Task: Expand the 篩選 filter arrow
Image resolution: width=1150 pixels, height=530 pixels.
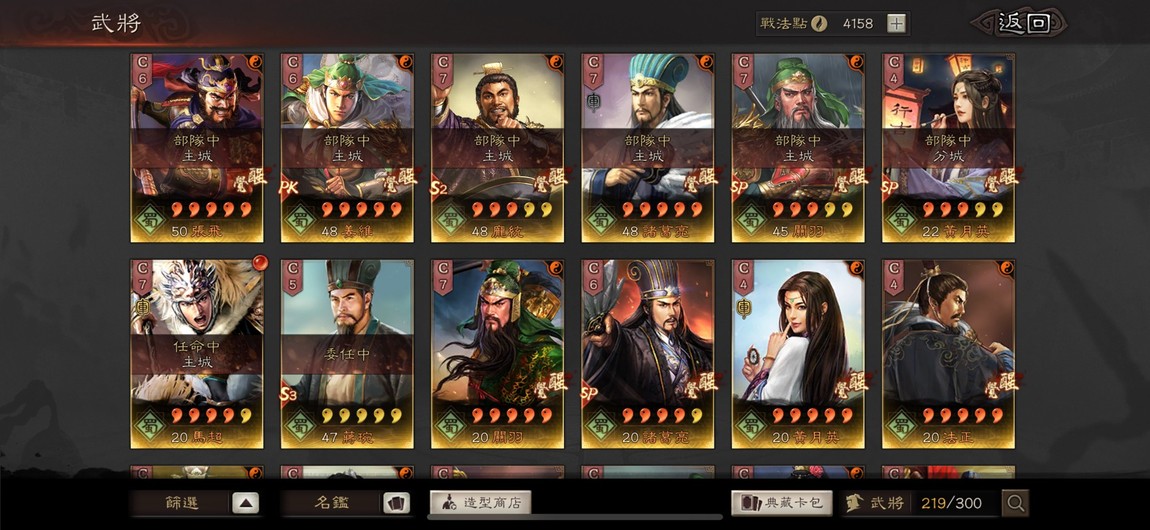Action: (x=246, y=503)
